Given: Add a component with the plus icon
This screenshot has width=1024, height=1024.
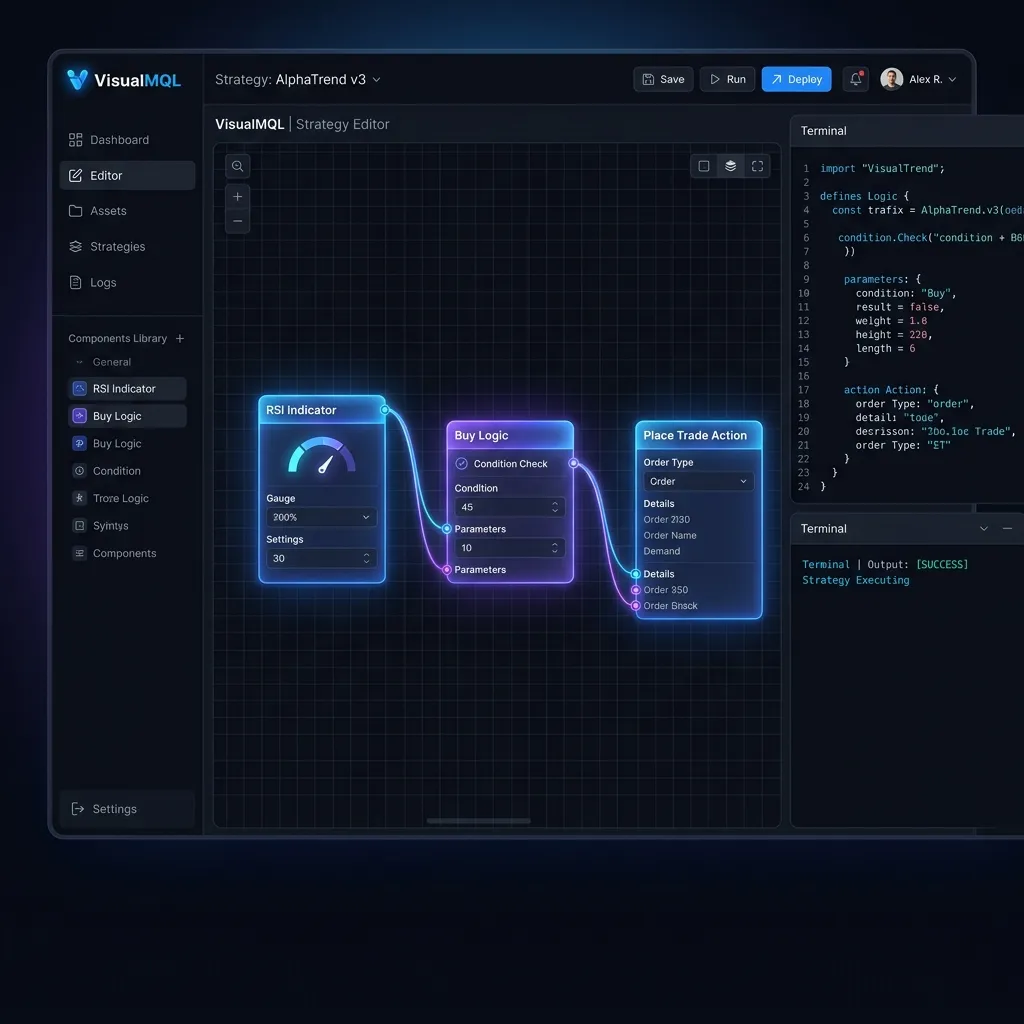Looking at the screenshot, I should coord(180,338).
